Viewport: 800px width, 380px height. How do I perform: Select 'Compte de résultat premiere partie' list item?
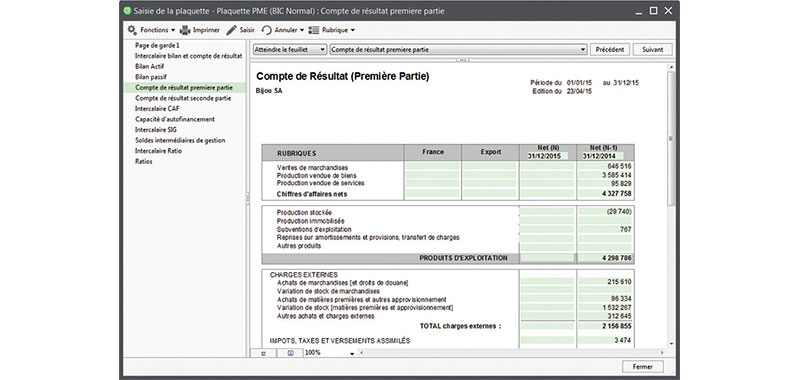pyautogui.click(x=185, y=88)
